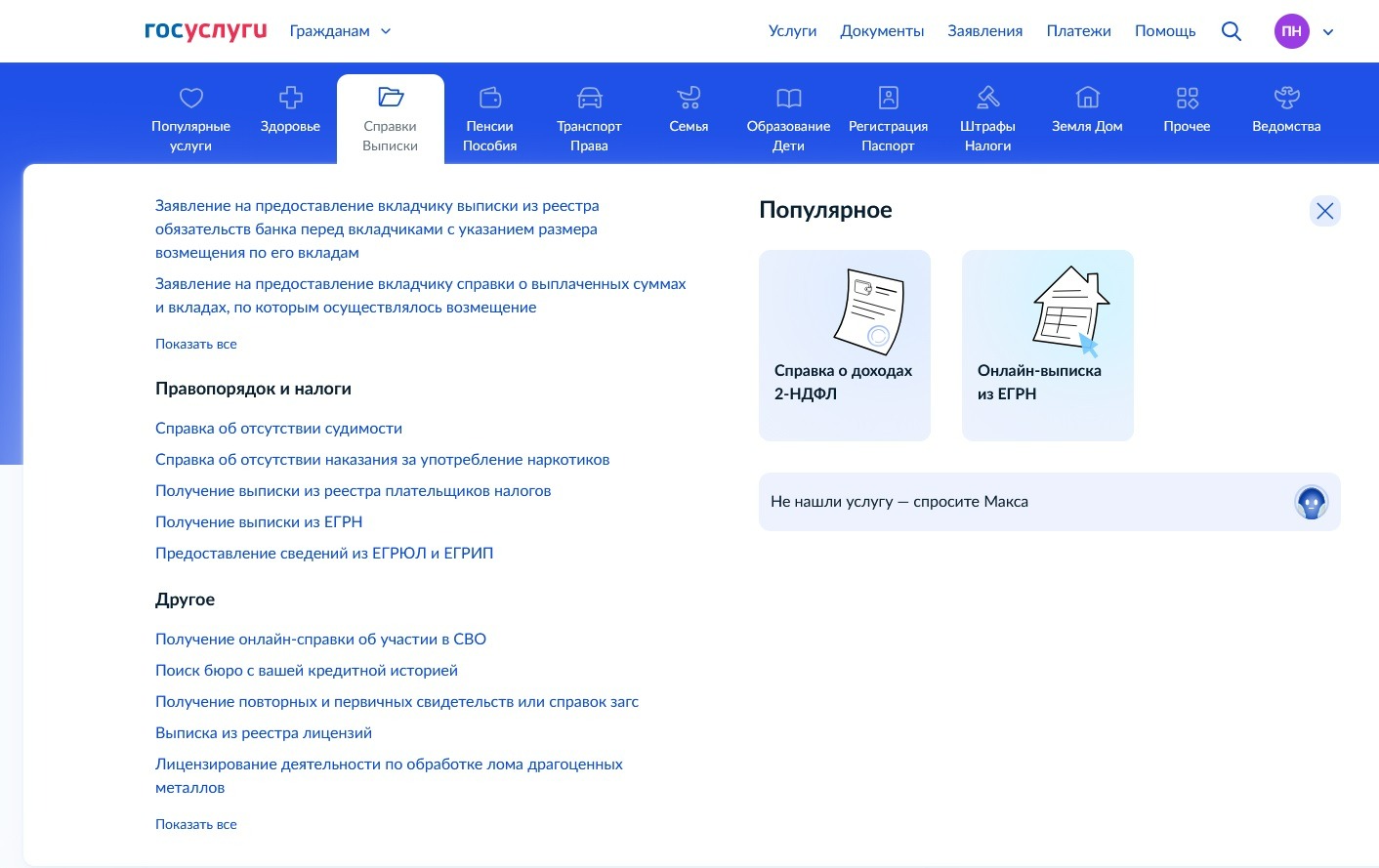
Task: Open the Transport and Licenses car icon
Action: point(589,98)
